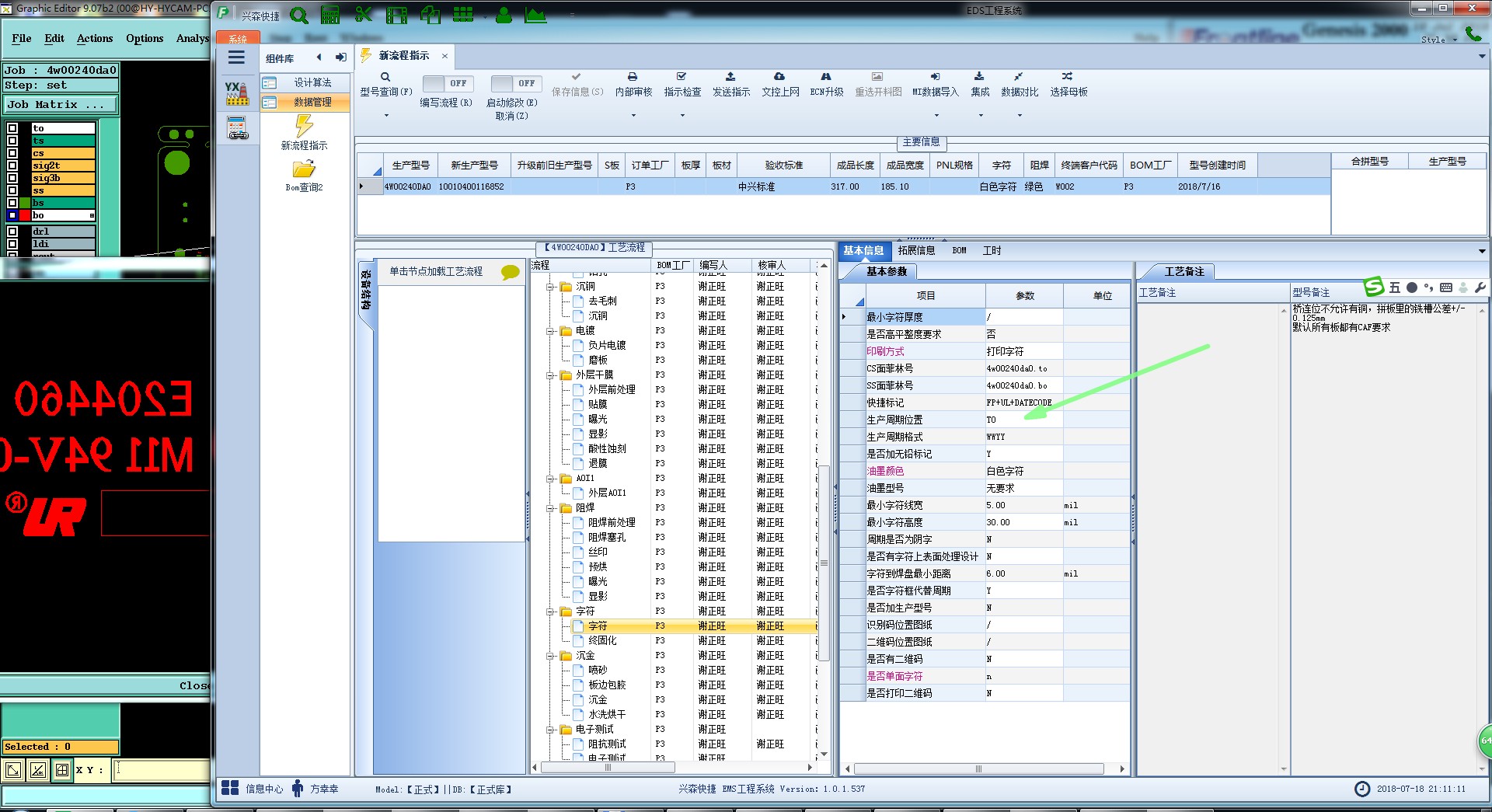
Task: Click the green grid icon in title bar
Action: [x=463, y=15]
